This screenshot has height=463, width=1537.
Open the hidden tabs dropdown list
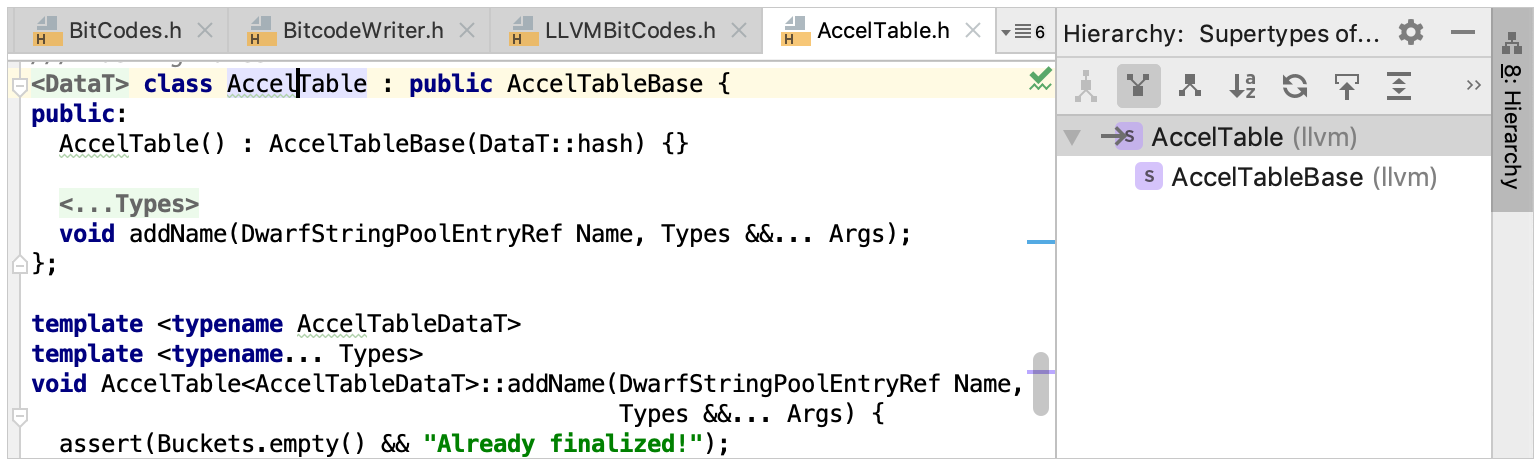(1023, 32)
